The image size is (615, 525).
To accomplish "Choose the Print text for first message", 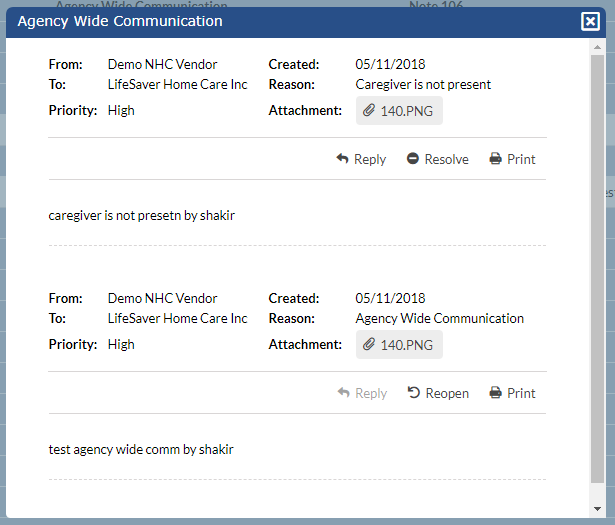I will 521,159.
